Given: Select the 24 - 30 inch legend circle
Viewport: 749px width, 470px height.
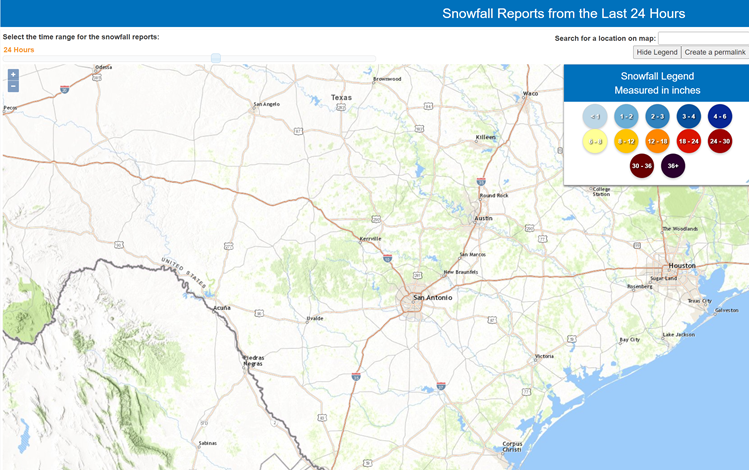Looking at the screenshot, I should 720,142.
